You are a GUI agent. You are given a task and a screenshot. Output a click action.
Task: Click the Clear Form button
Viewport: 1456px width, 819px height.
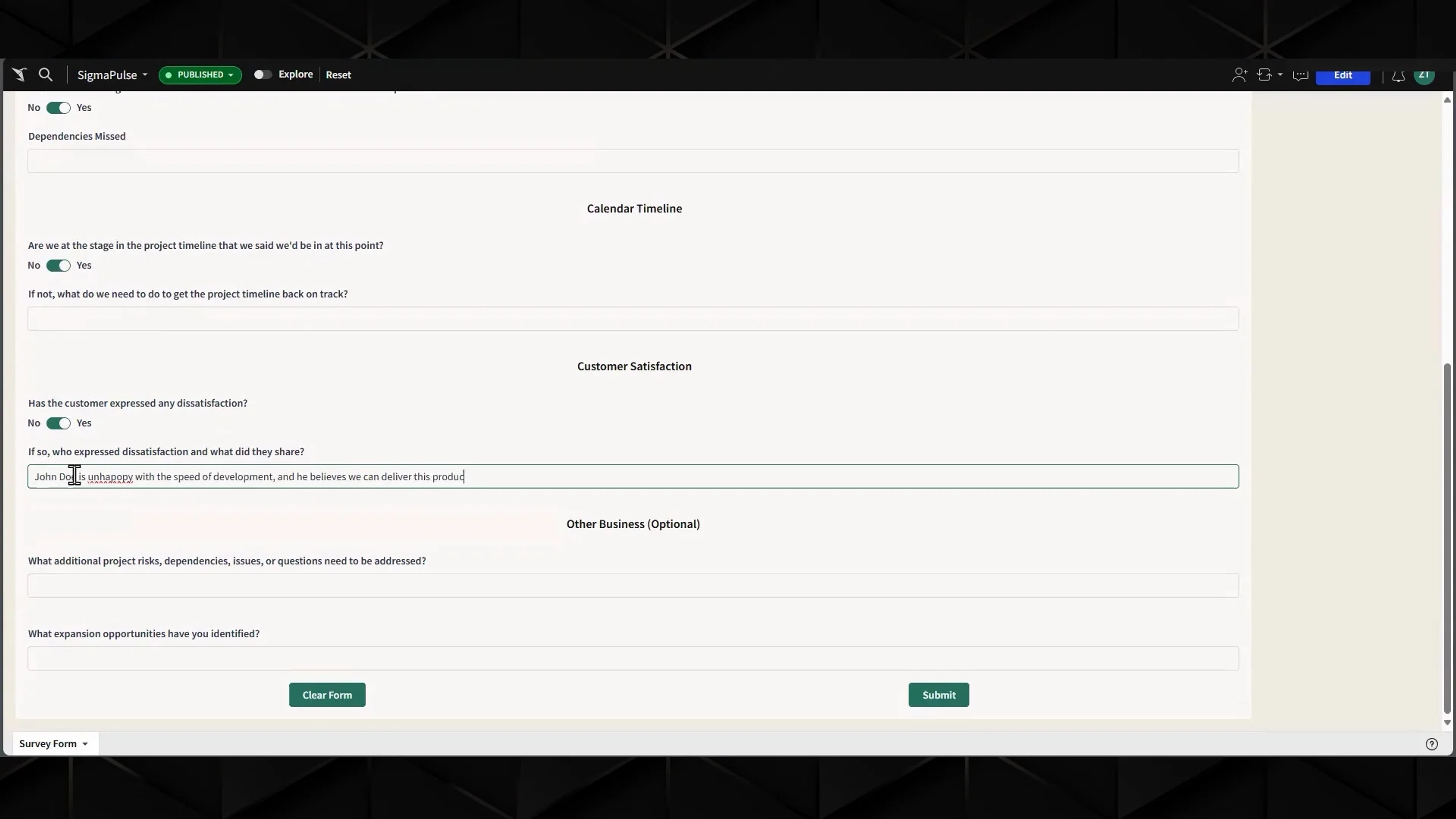[327, 695]
